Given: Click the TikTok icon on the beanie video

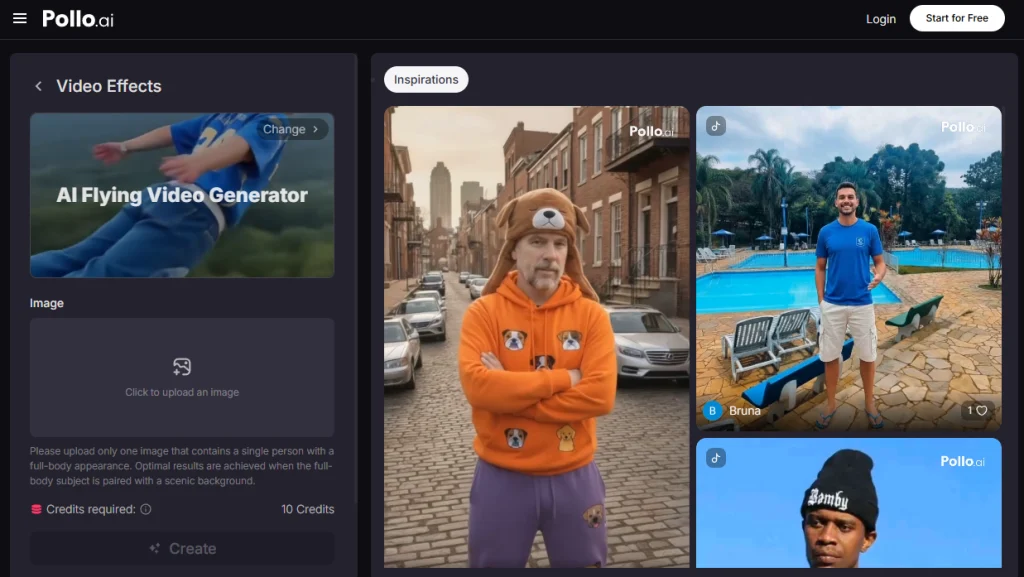Looking at the screenshot, I should coord(715,458).
